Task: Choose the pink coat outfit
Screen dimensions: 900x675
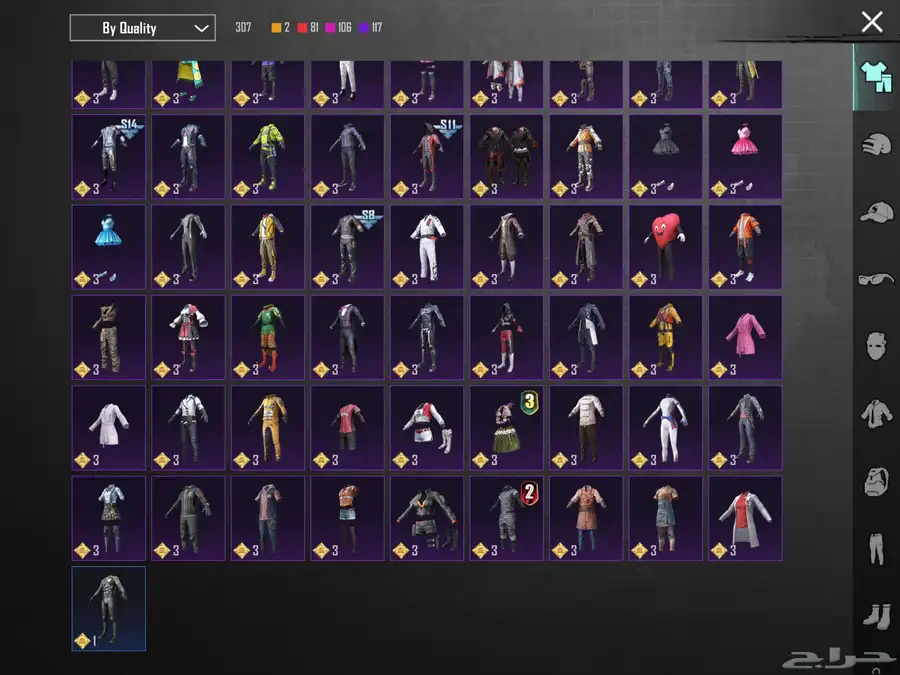Action: tap(745, 338)
